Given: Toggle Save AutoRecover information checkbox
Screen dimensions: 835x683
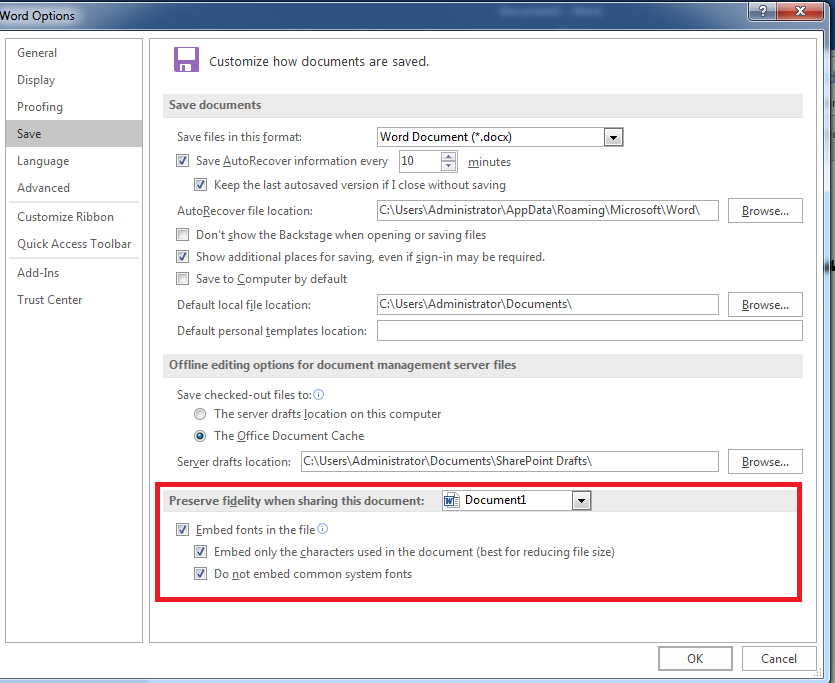Looking at the screenshot, I should click(x=183, y=161).
